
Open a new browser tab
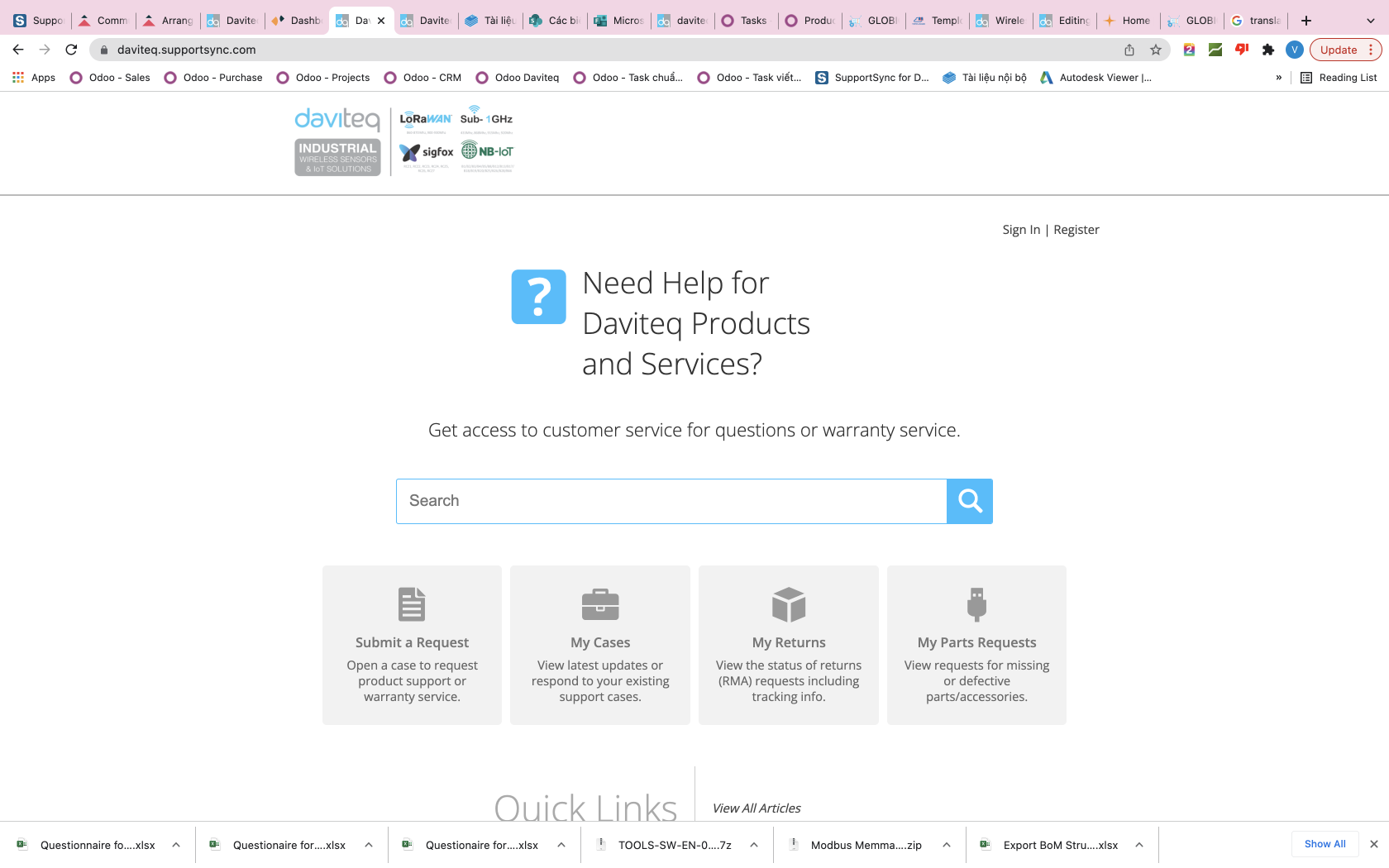(1306, 21)
